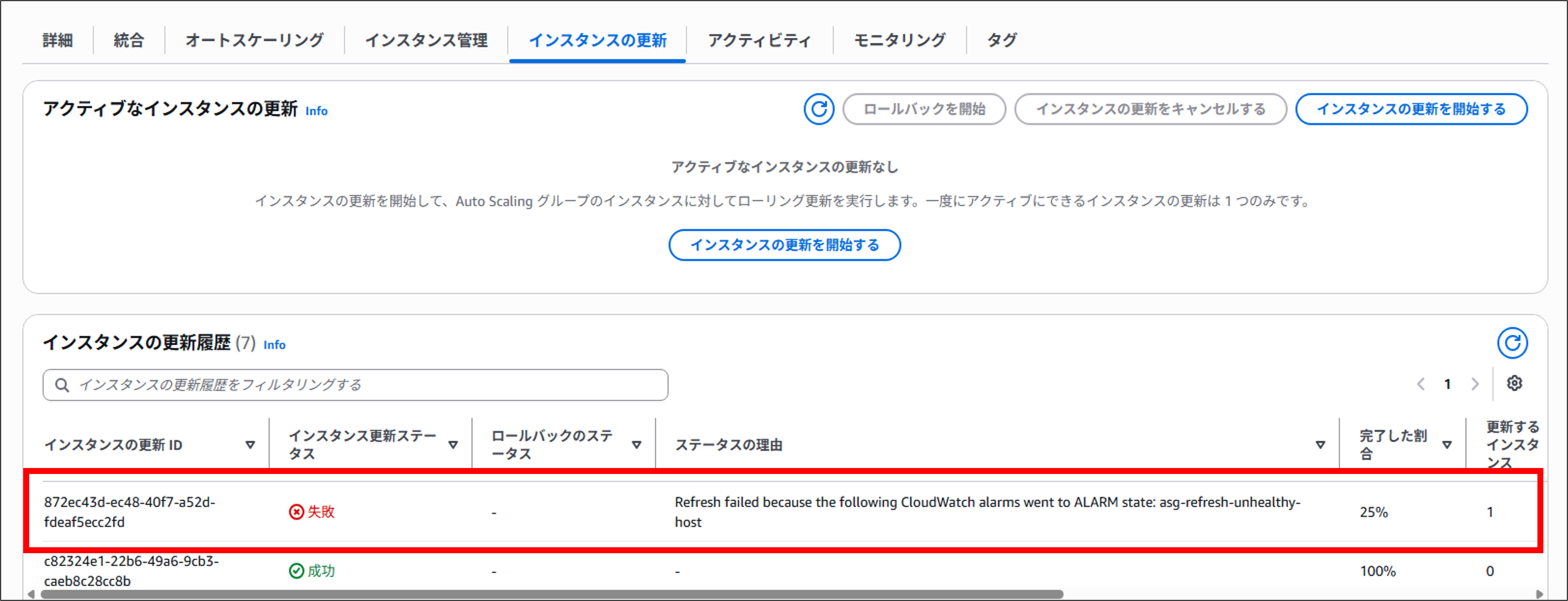The height and width of the screenshot is (601, 1568).
Task: Click refresh ID 872ec43d-ec48-40f7-a52d-fdeaf5ecc2fd
Action: [130, 512]
